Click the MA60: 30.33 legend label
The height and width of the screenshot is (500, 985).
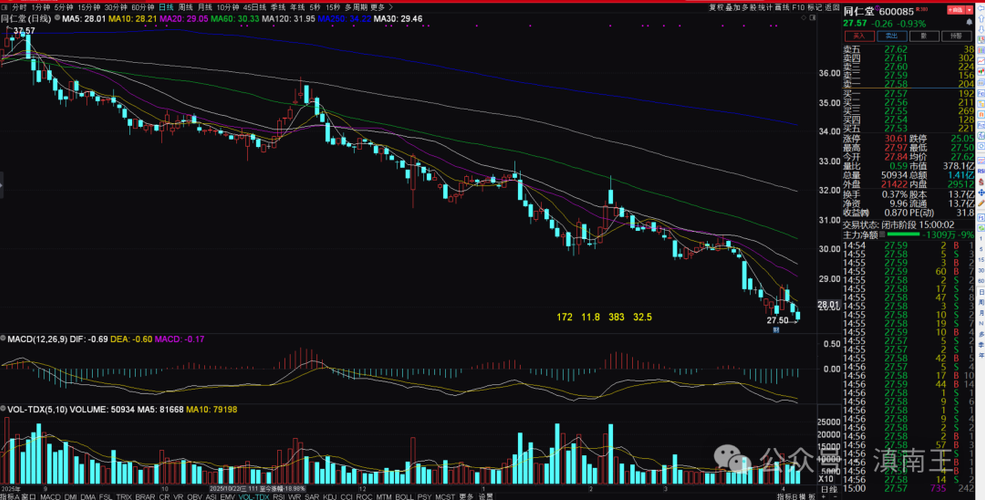[235, 19]
